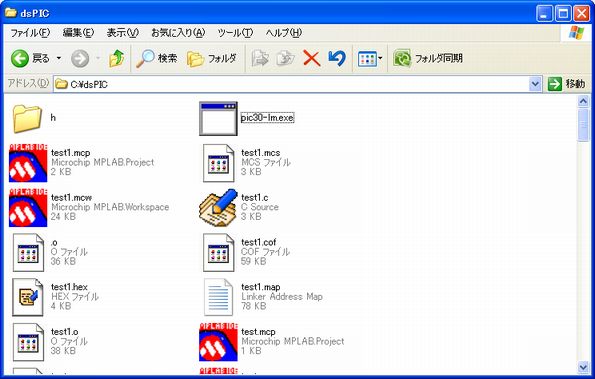Select the test1.c source file icon

218,208
